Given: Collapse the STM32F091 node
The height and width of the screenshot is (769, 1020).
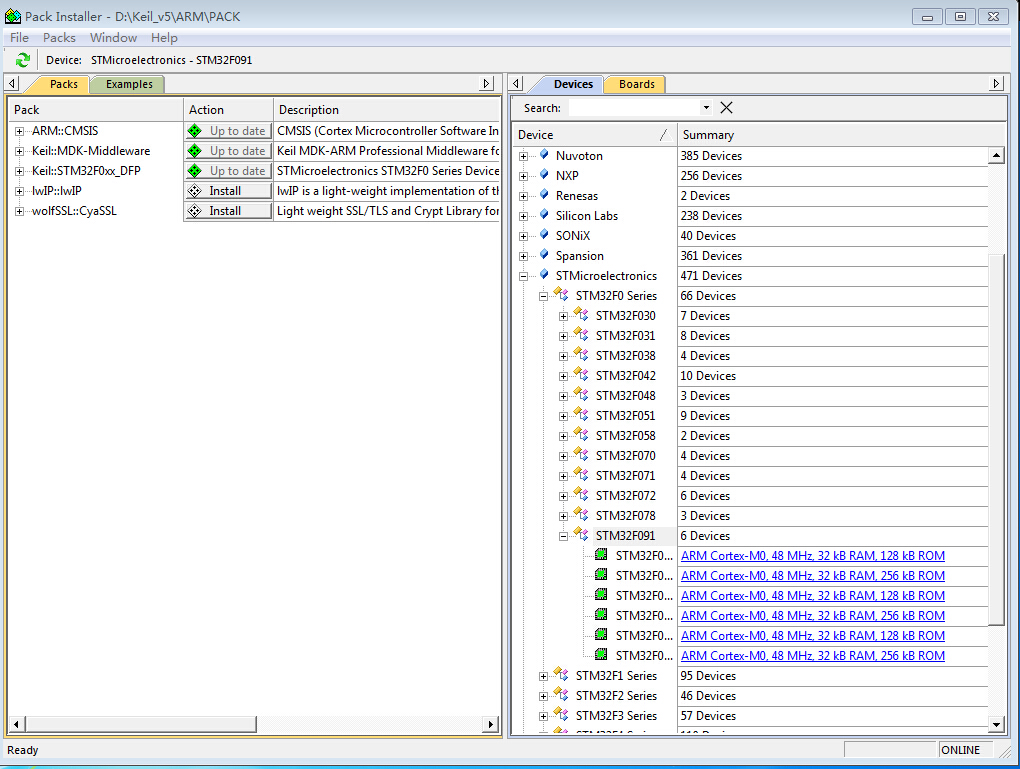Looking at the screenshot, I should [564, 537].
